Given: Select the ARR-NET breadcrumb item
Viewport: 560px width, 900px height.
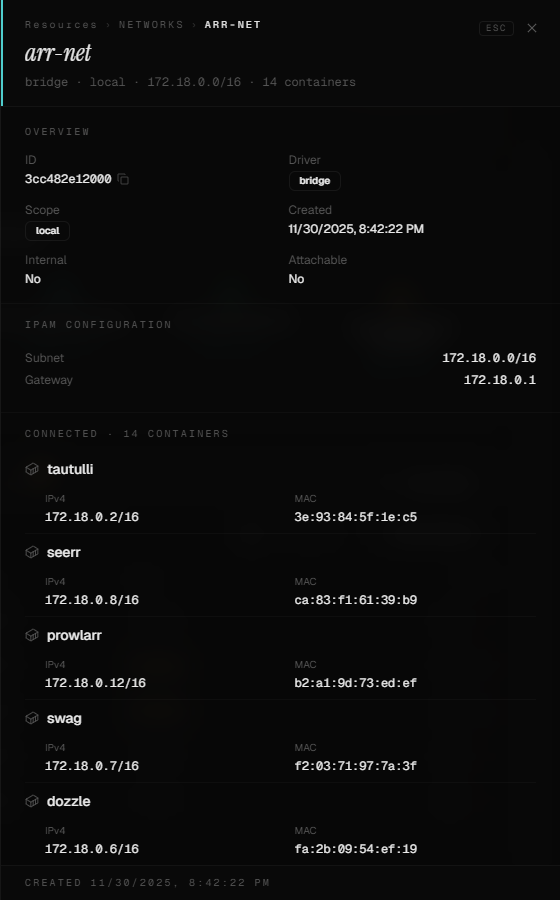Looking at the screenshot, I should [x=233, y=25].
